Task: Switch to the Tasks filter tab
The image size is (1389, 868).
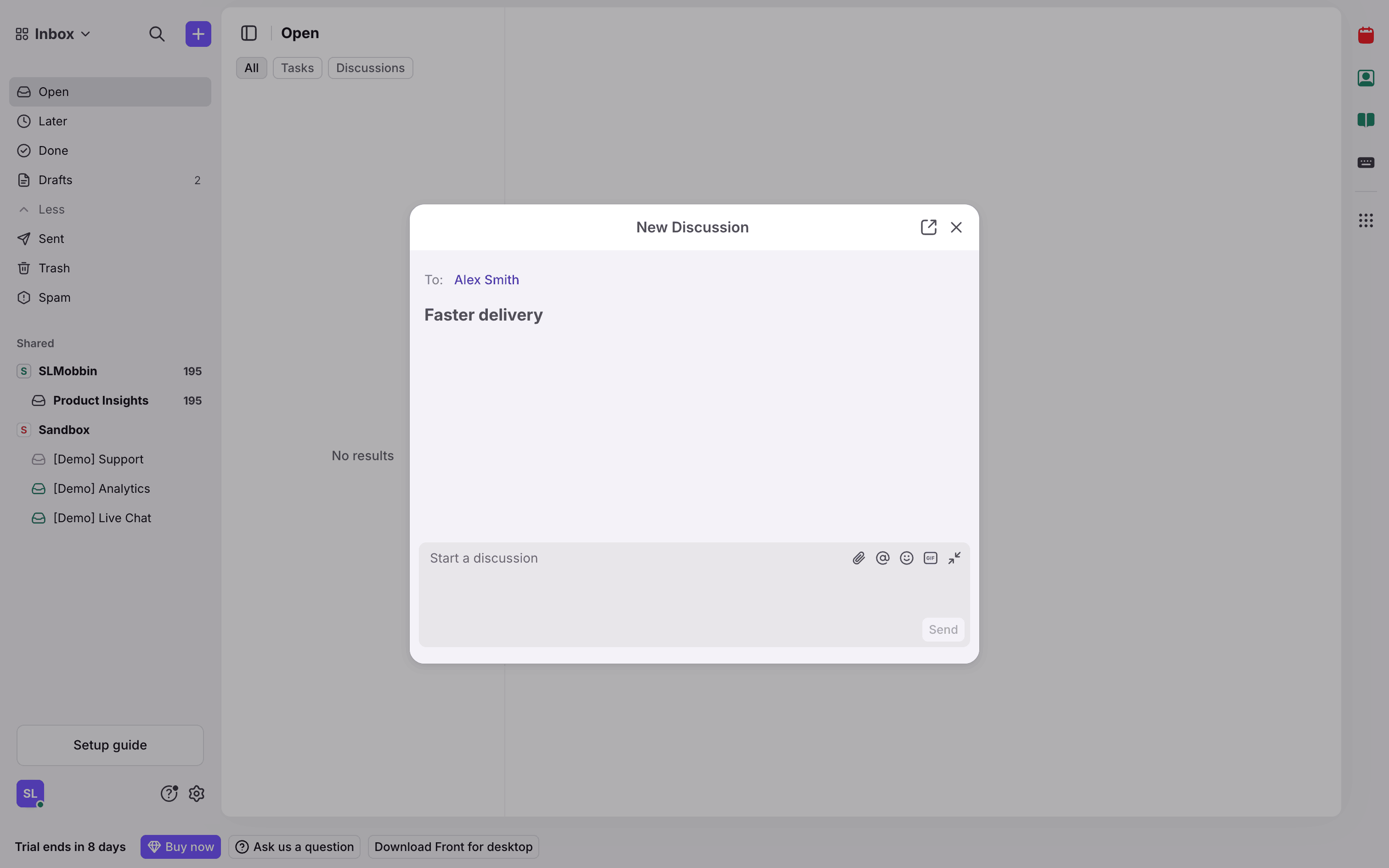Action: coord(297,68)
